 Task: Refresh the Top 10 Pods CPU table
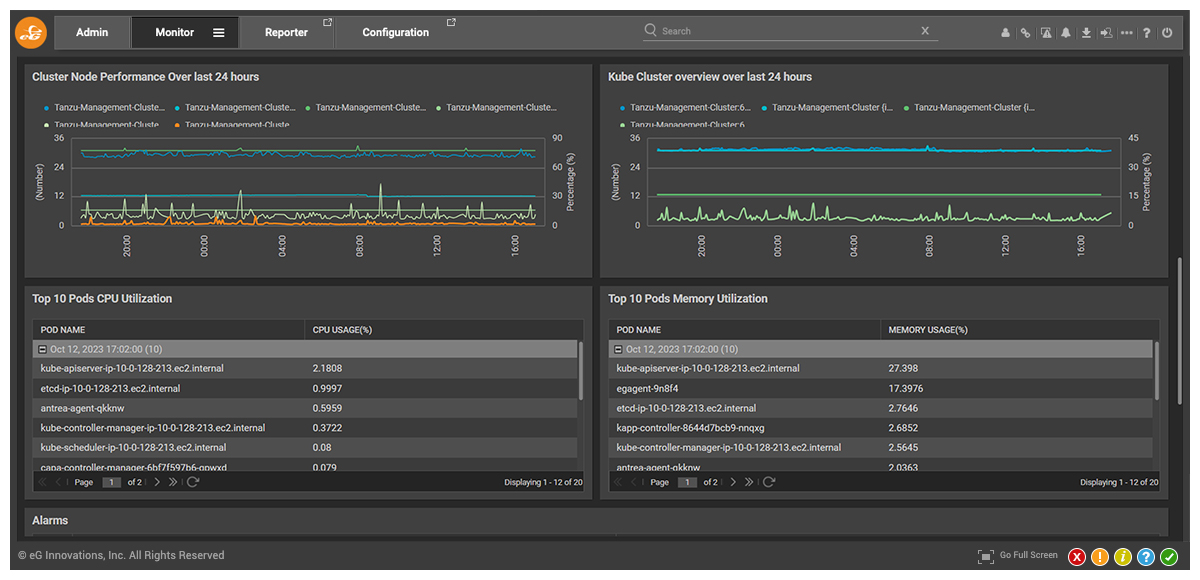(x=193, y=482)
